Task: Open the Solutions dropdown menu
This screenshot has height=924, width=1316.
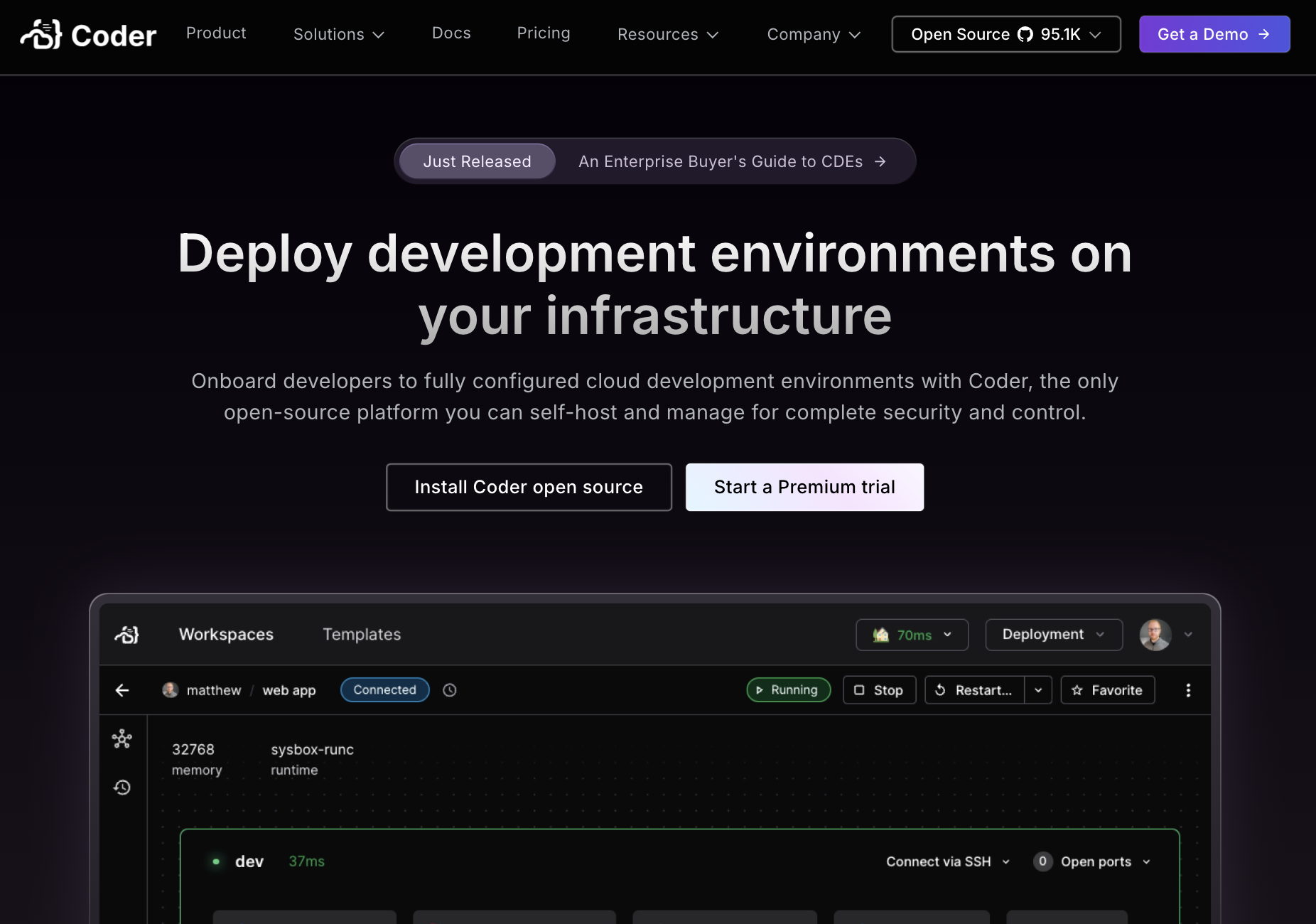Action: tap(339, 34)
